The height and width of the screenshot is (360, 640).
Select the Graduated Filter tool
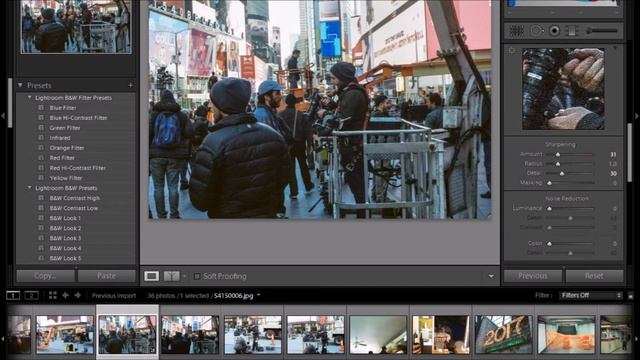(572, 31)
